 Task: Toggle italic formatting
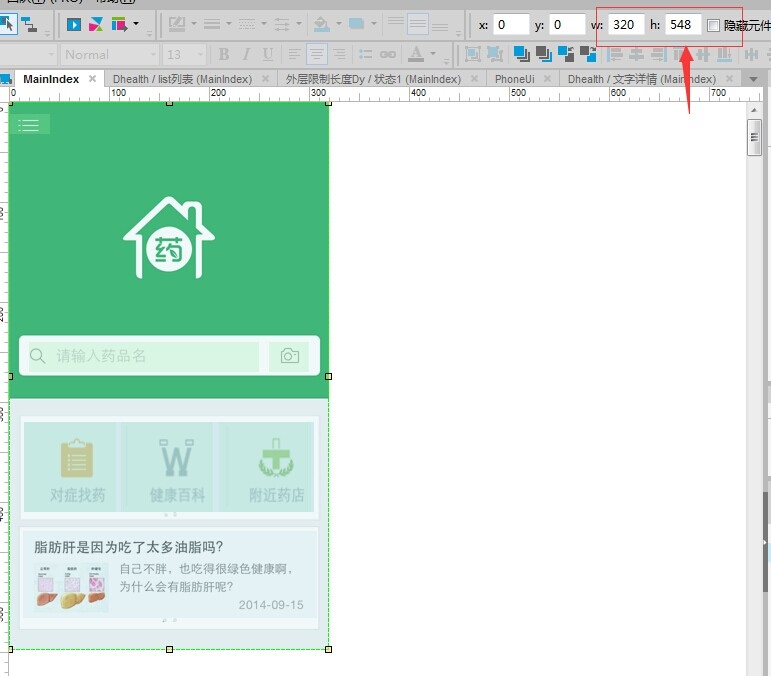coord(246,54)
